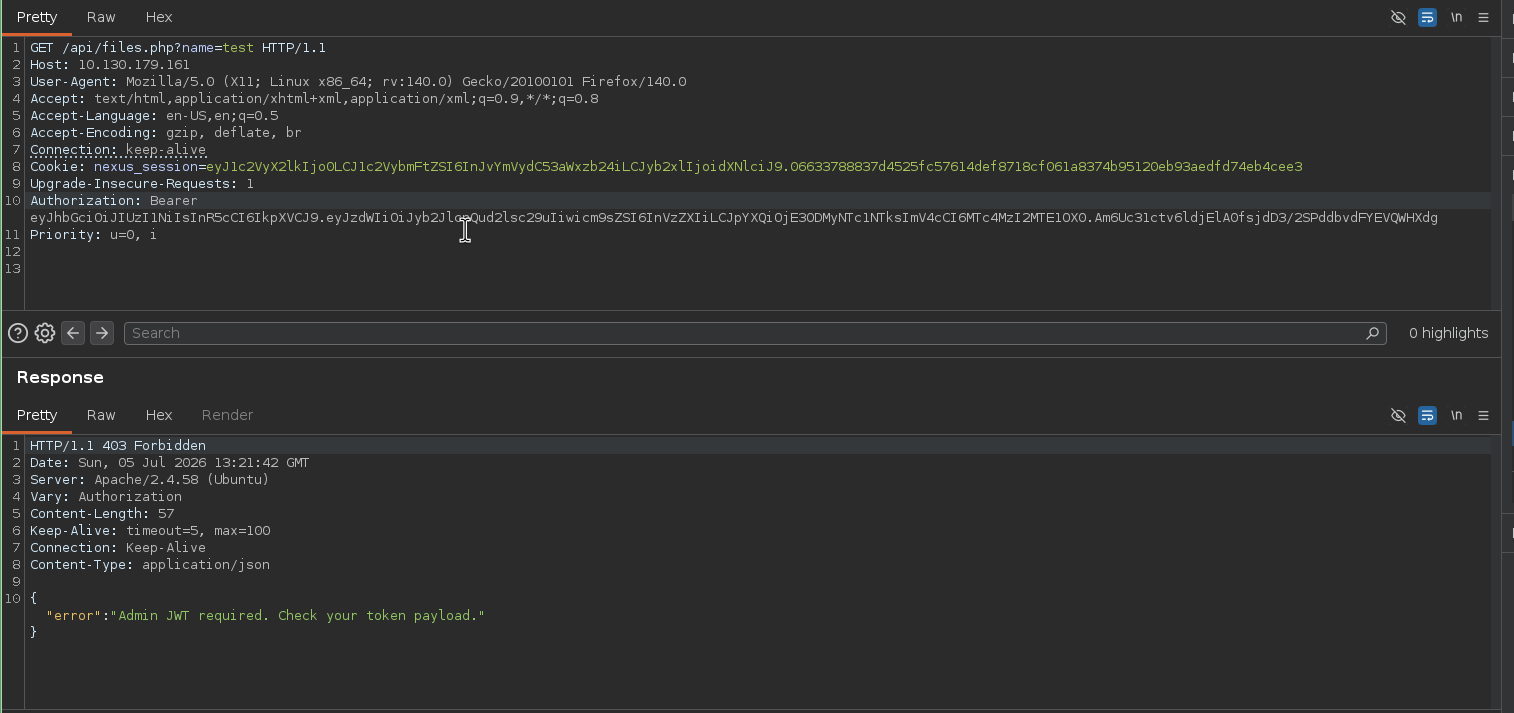This screenshot has height=713, width=1514.
Task: Click line number 9 in response editor
Action: [16, 582]
